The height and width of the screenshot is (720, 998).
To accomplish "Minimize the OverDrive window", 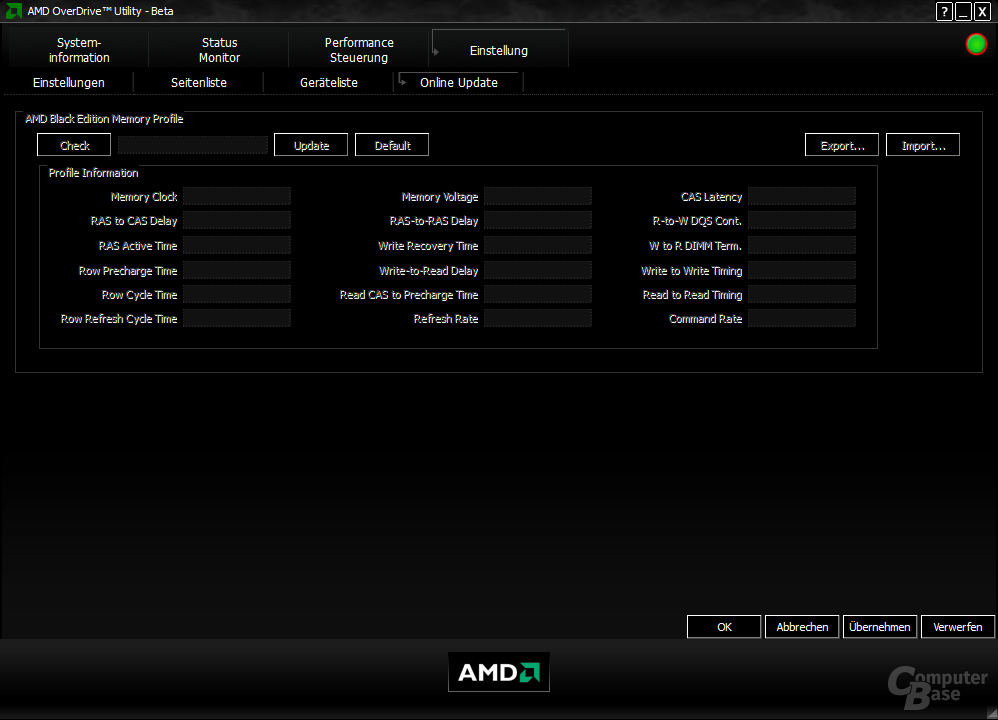I will pos(963,11).
